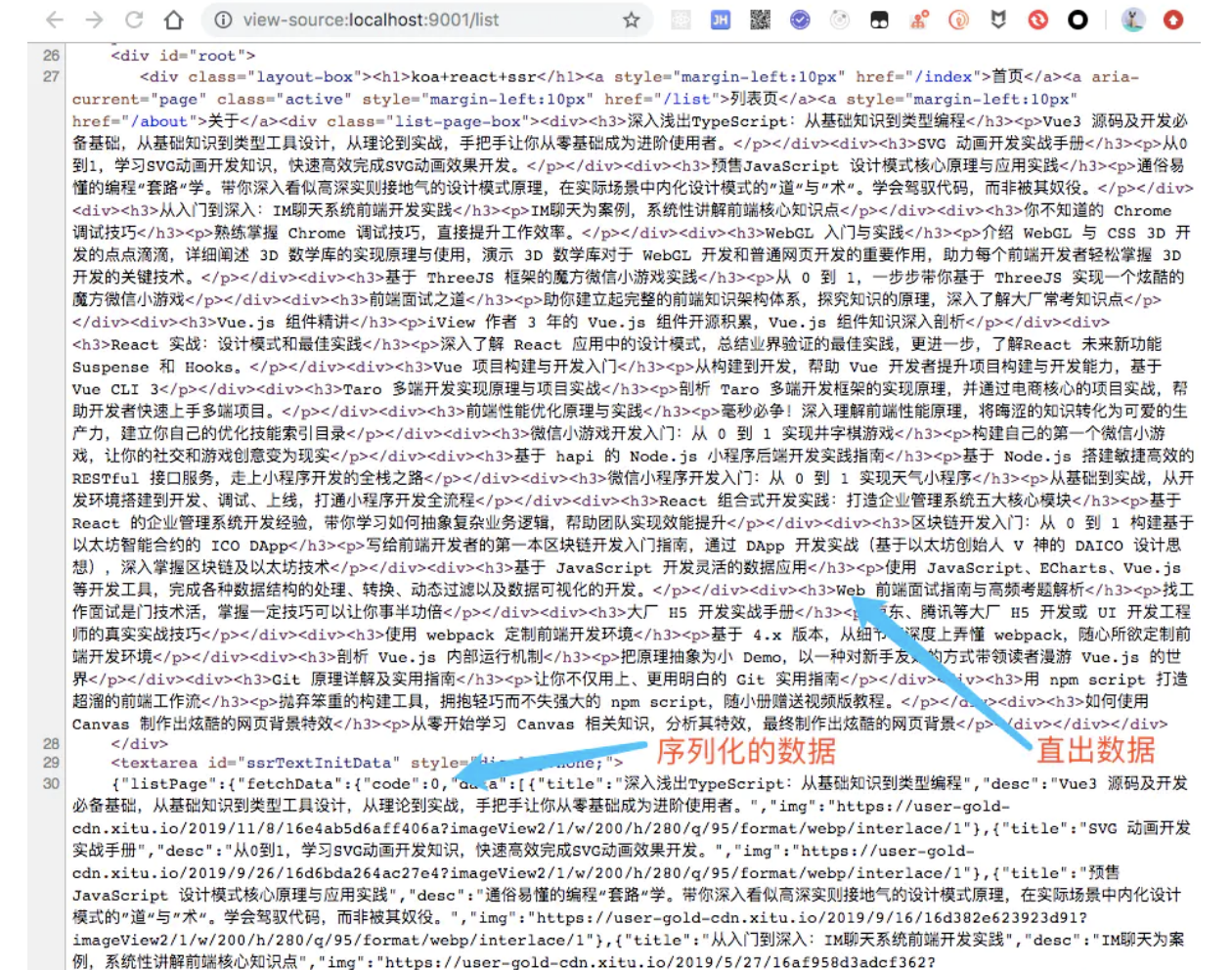
Task: Click the blue JH extension icon
Action: pos(721,20)
